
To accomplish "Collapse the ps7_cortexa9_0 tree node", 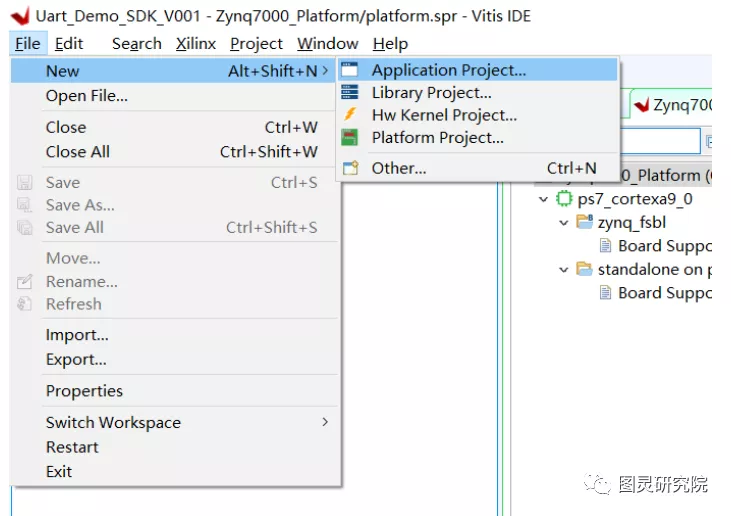I will 543,200.
